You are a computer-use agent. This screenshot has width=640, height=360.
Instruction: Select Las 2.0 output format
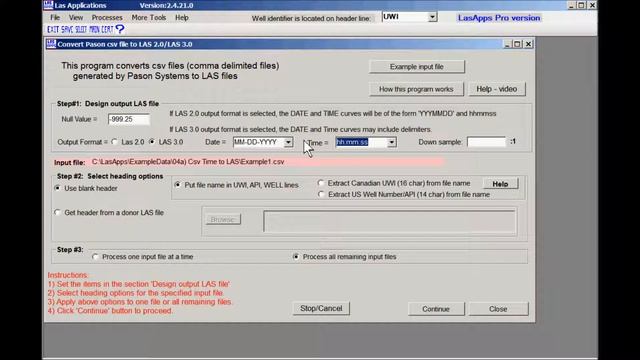[x=115, y=142]
